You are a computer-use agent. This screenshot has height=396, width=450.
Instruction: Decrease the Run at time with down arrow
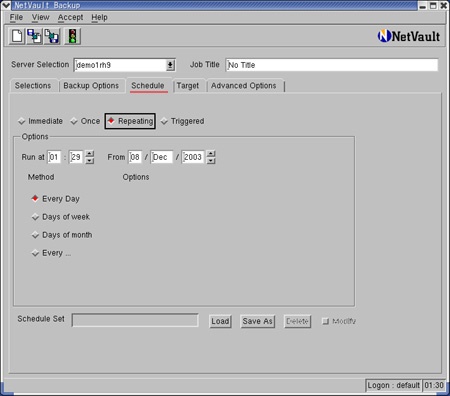(90, 161)
